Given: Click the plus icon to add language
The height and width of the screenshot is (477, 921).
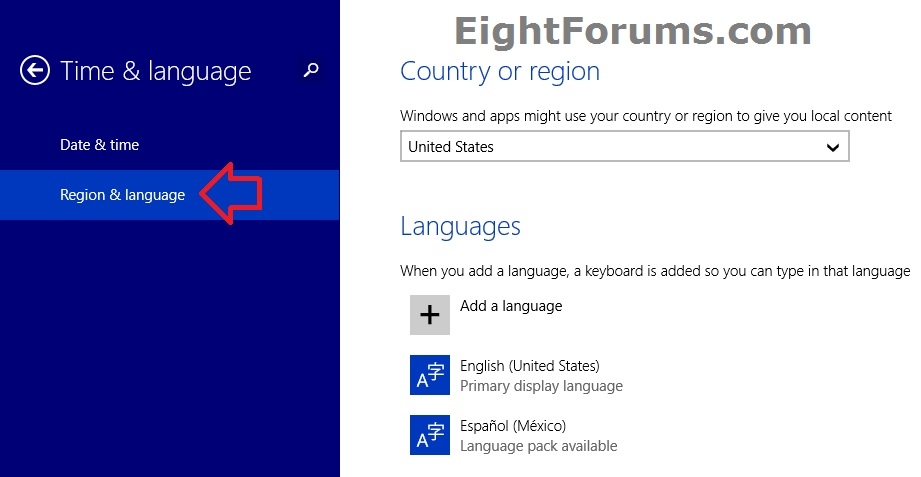Looking at the screenshot, I should click(429, 315).
